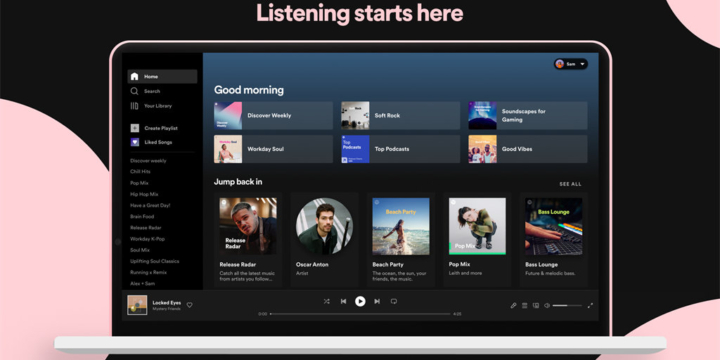Like the song Locked Eyes
720x360 pixels.
[189, 305]
